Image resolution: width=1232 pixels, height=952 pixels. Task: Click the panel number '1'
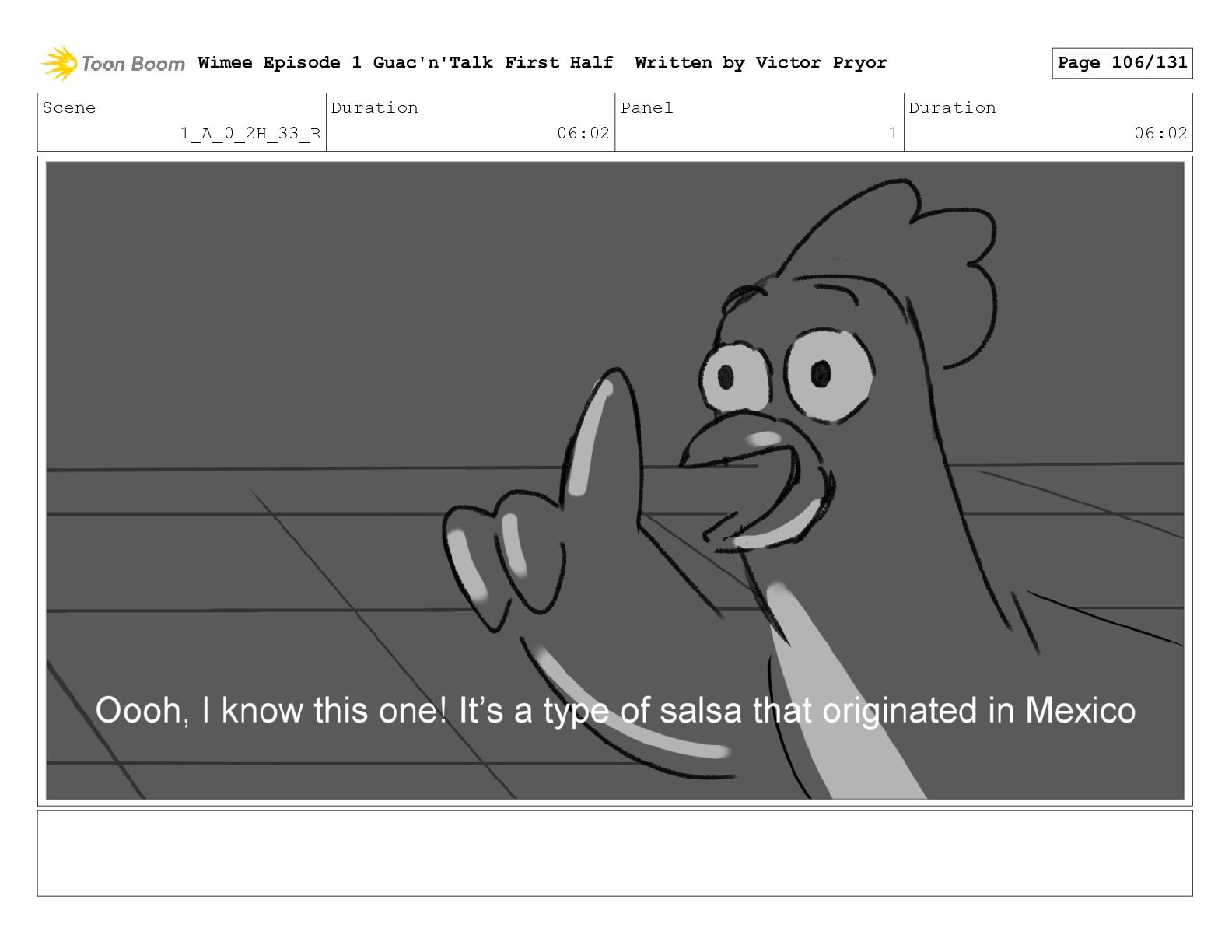894,134
